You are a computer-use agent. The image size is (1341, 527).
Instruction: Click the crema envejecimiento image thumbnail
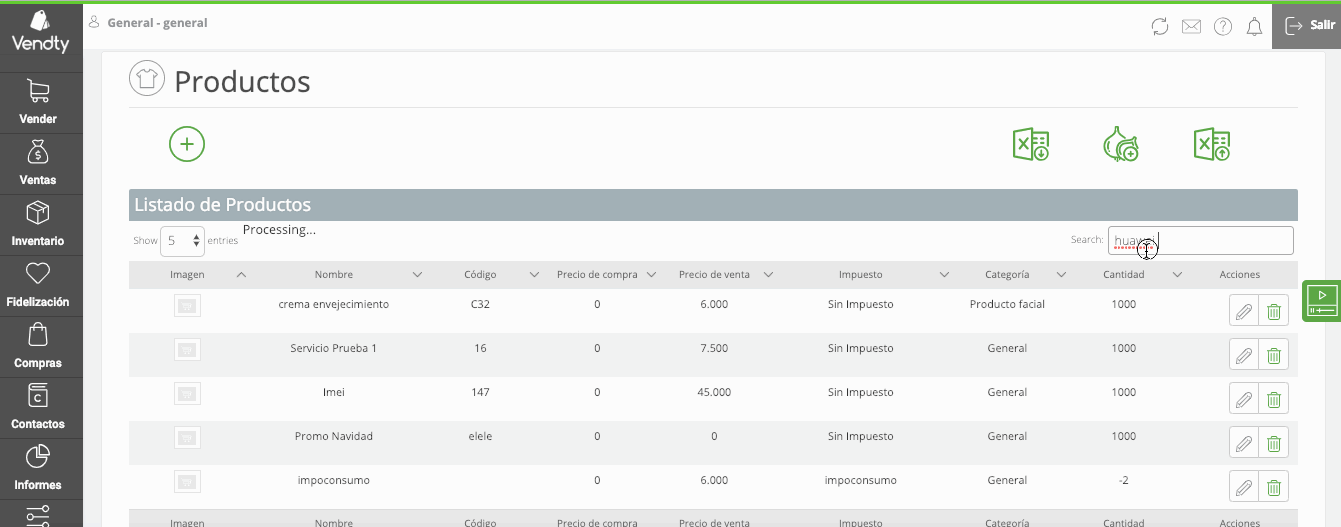tap(187, 305)
